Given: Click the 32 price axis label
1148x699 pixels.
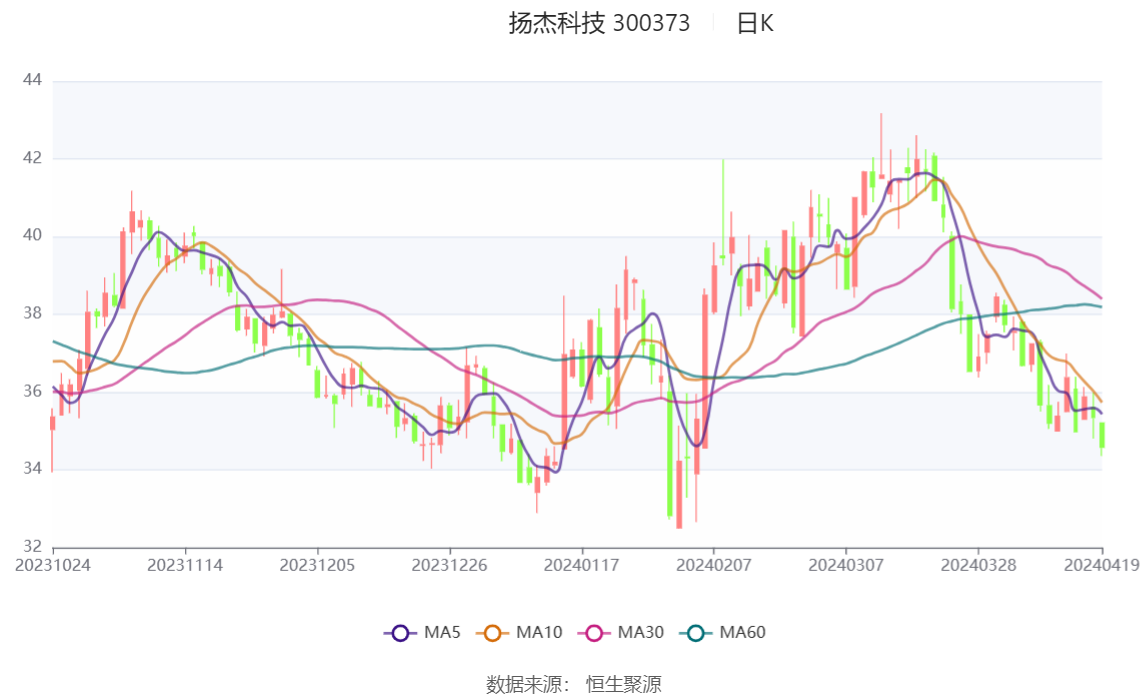Looking at the screenshot, I should tap(32, 546).
